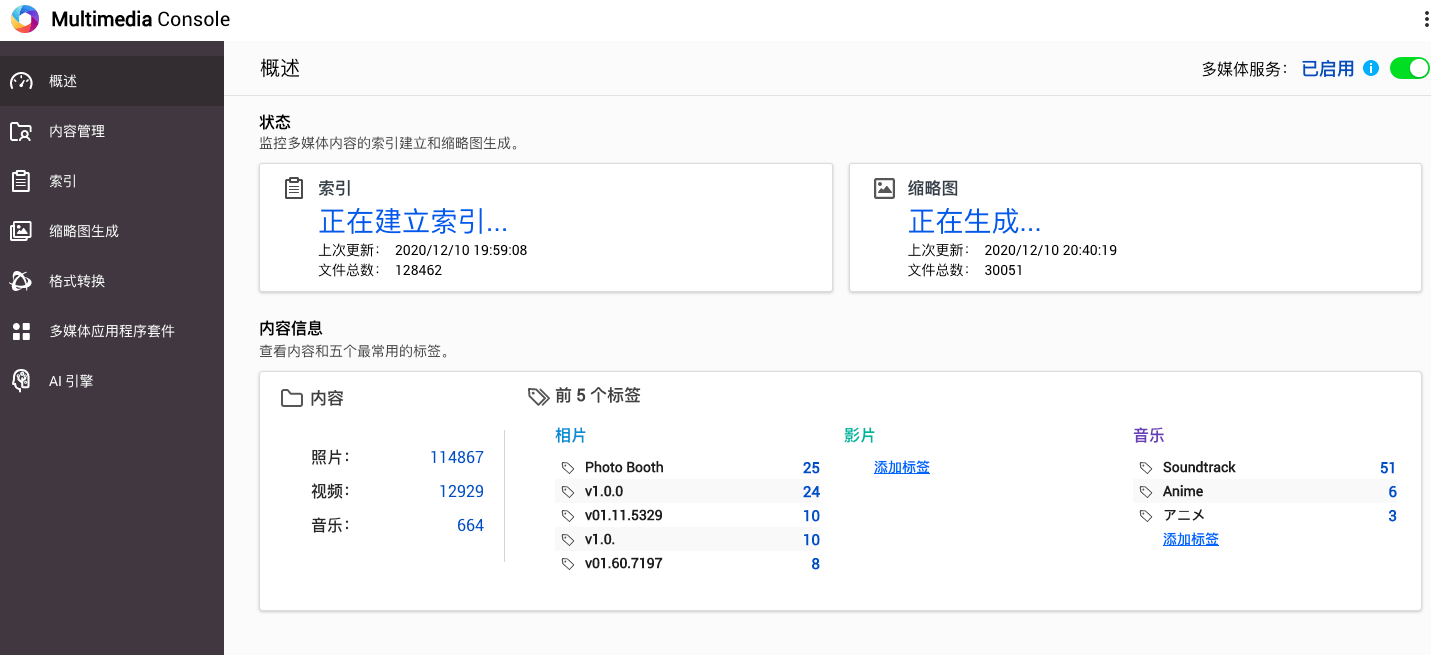
Task: Open the 格式转换 sidebar menu item
Action: [112, 281]
